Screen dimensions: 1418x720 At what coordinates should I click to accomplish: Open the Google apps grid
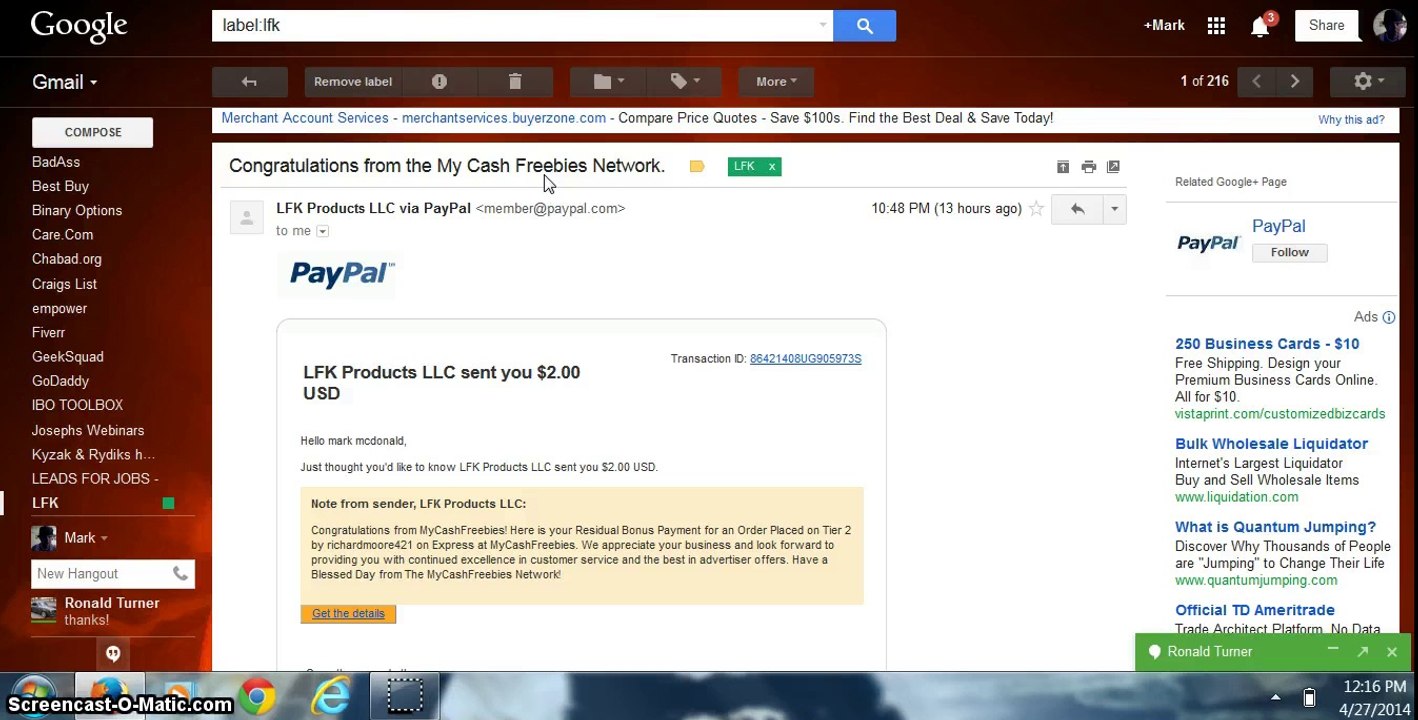click(1216, 26)
